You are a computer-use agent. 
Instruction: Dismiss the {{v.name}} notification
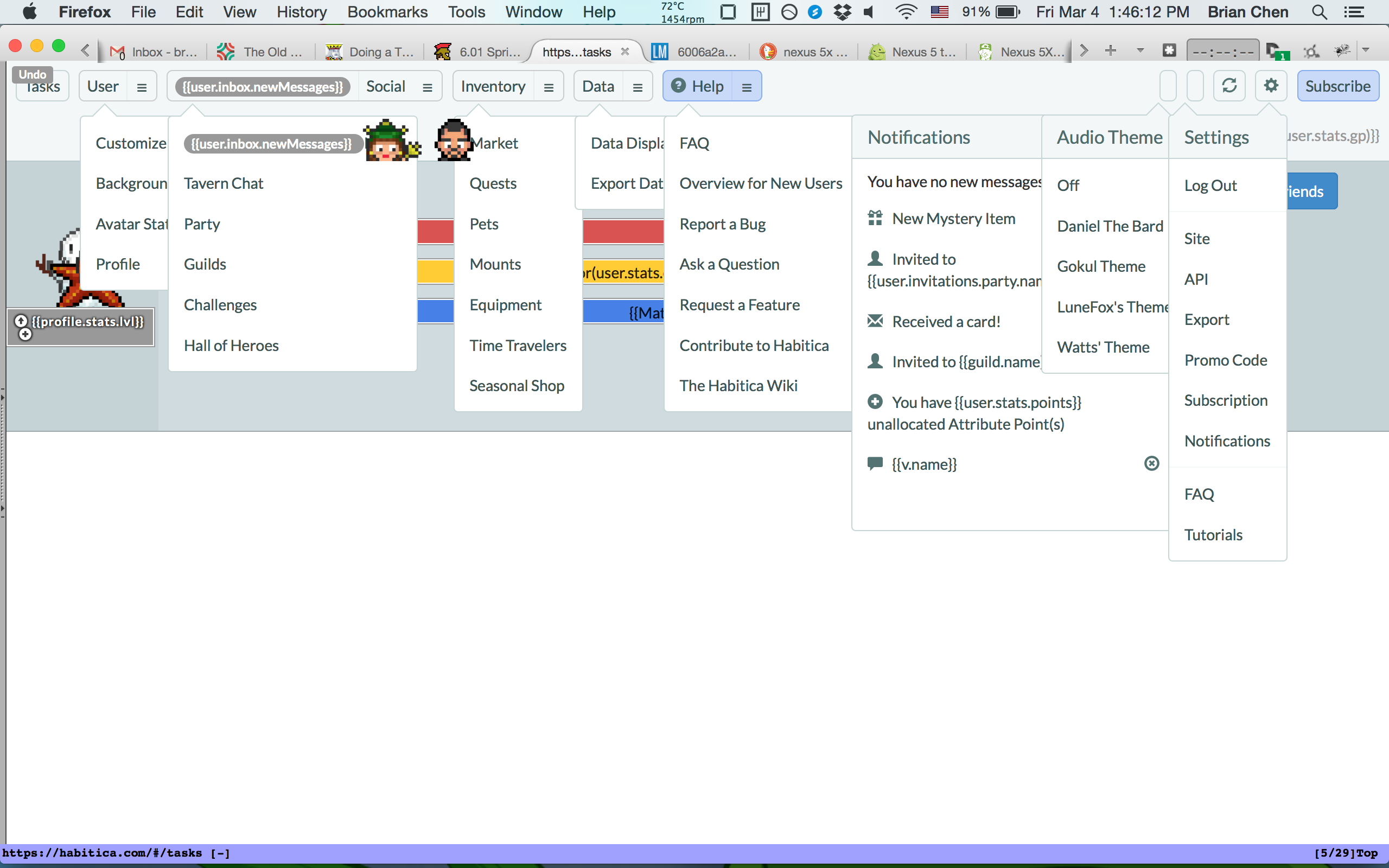click(x=1151, y=463)
